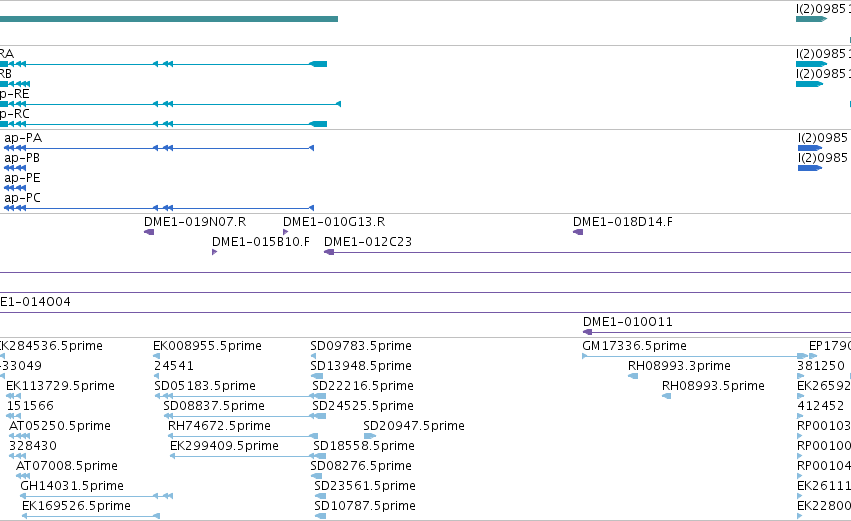The image size is (851, 521).
Task: Select the ap-PB protein arrows
Action: coord(15,168)
